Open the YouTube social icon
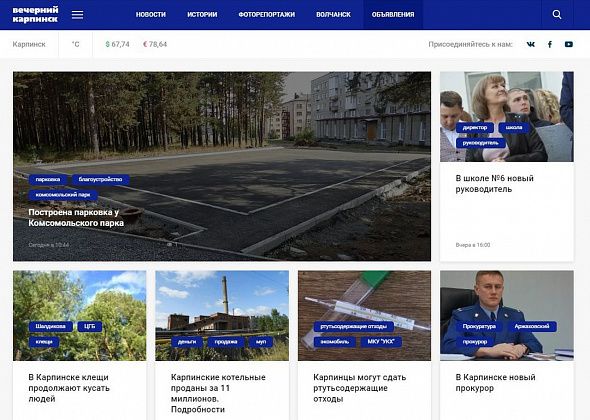The height and width of the screenshot is (420, 590). pyautogui.click(x=569, y=44)
